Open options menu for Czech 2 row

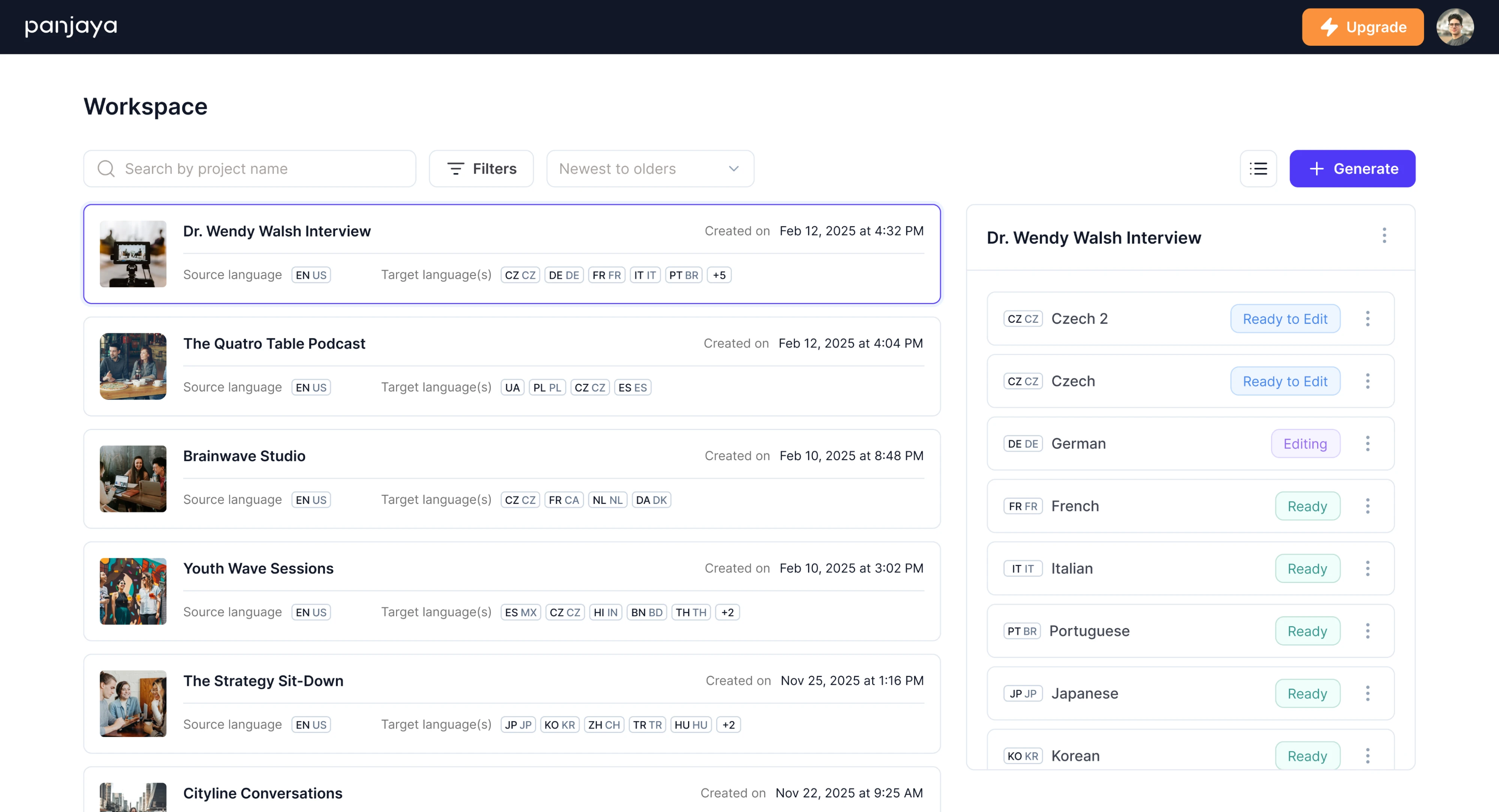coord(1368,318)
